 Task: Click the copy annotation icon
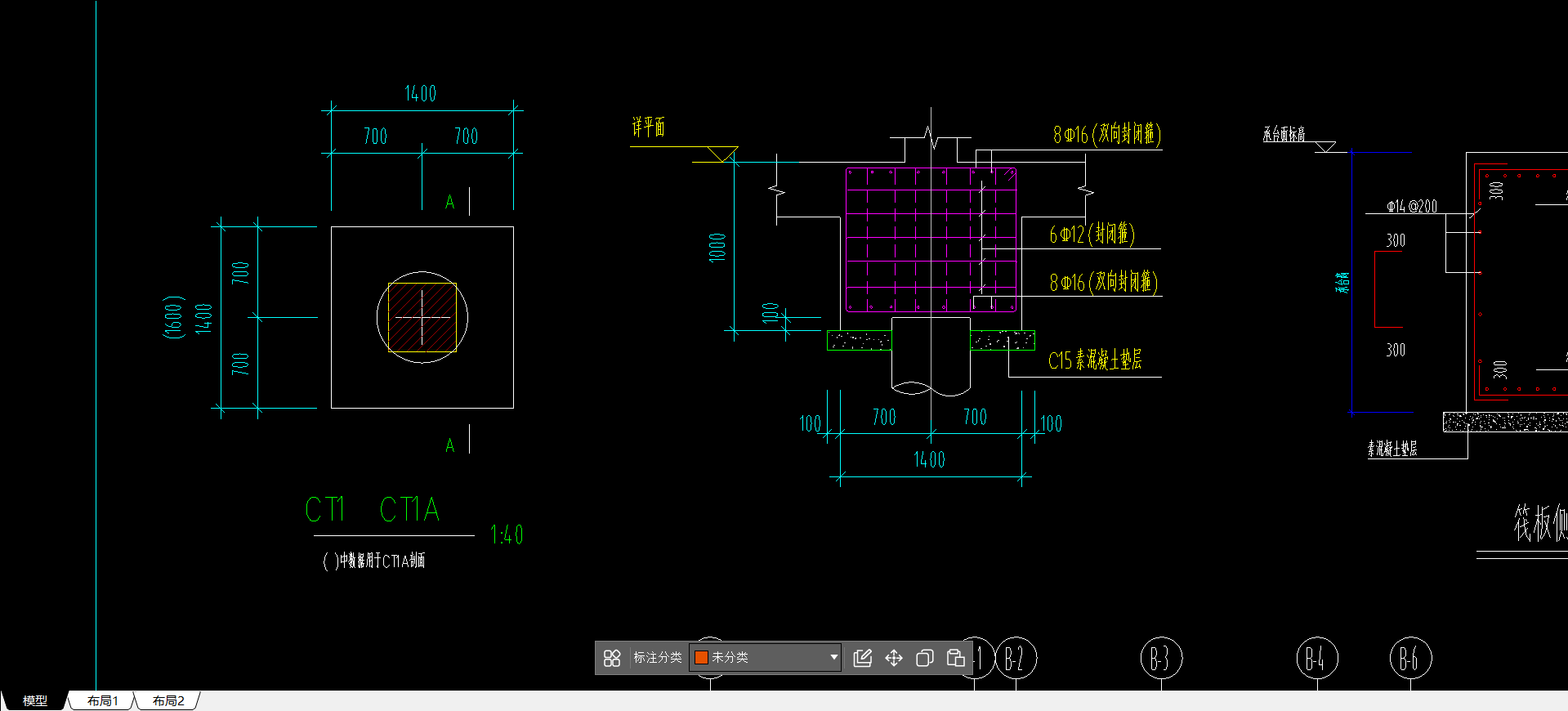coord(925,658)
